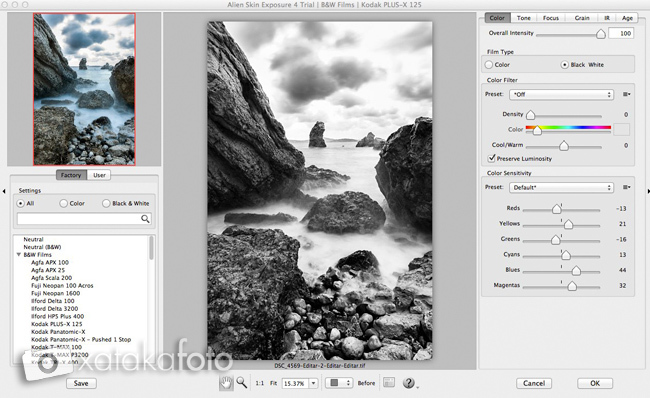650x398 pixels.
Task: Toggle Preserve Luminosity checkbox
Action: (x=492, y=158)
